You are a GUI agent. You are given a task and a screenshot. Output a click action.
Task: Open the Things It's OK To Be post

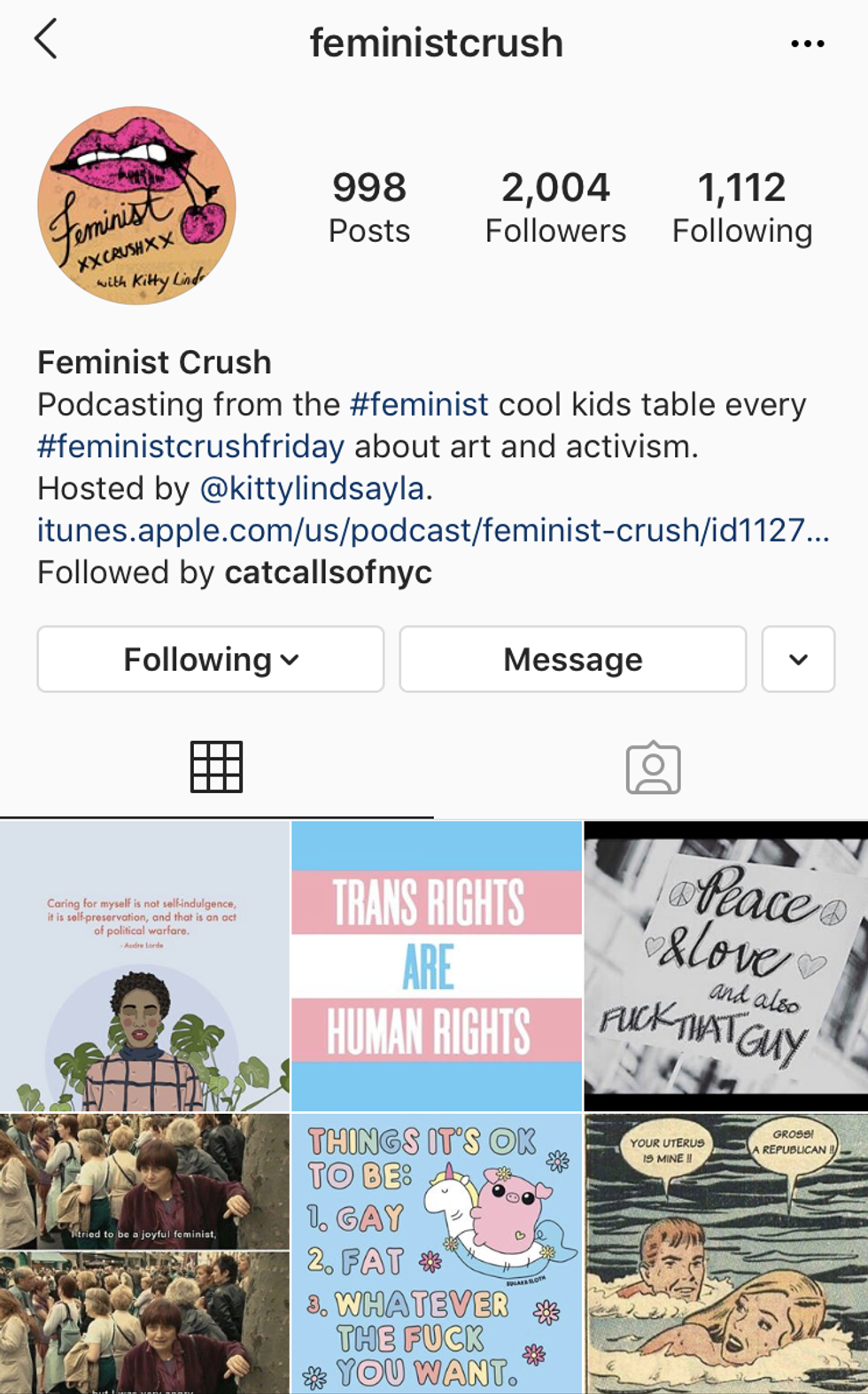tap(437, 1253)
